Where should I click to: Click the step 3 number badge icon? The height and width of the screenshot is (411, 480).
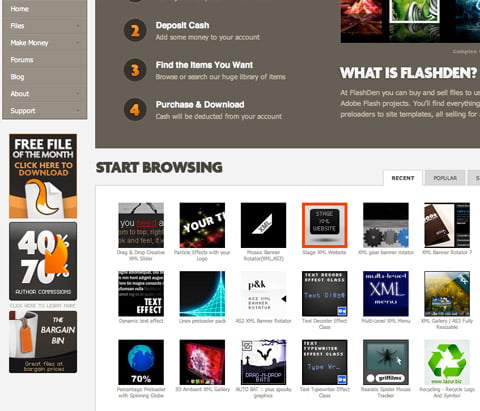coord(135,70)
